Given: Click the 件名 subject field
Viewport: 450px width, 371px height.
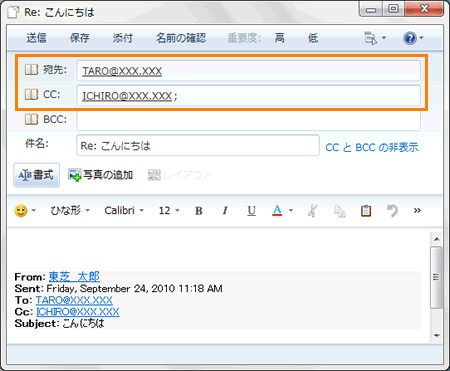Looking at the screenshot, I should (x=198, y=145).
